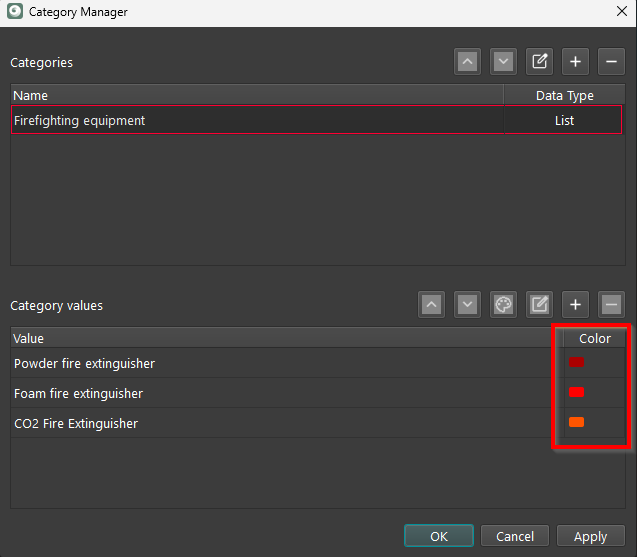Add a new category value
This screenshot has height=557, width=637.
575,304
